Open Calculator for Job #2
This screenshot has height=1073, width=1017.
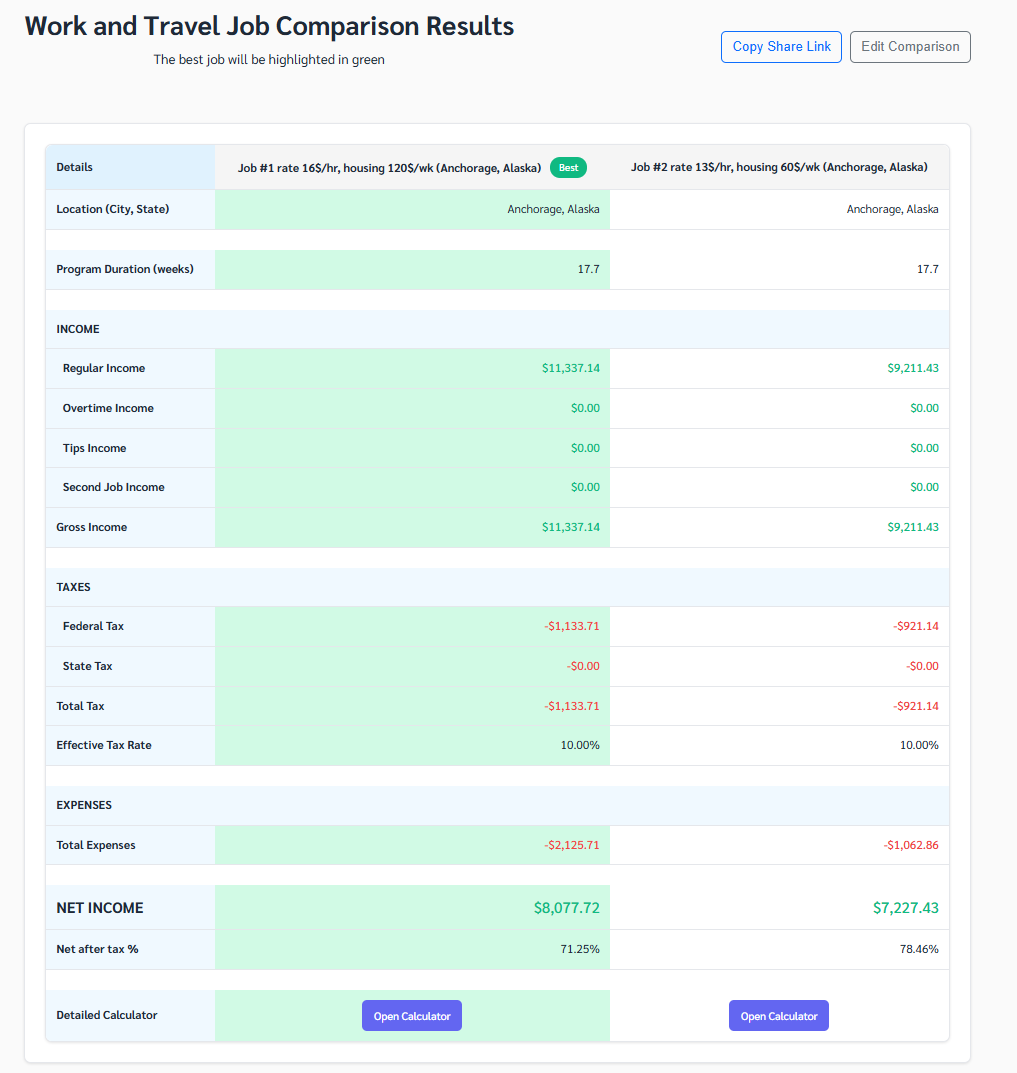[x=779, y=1016]
